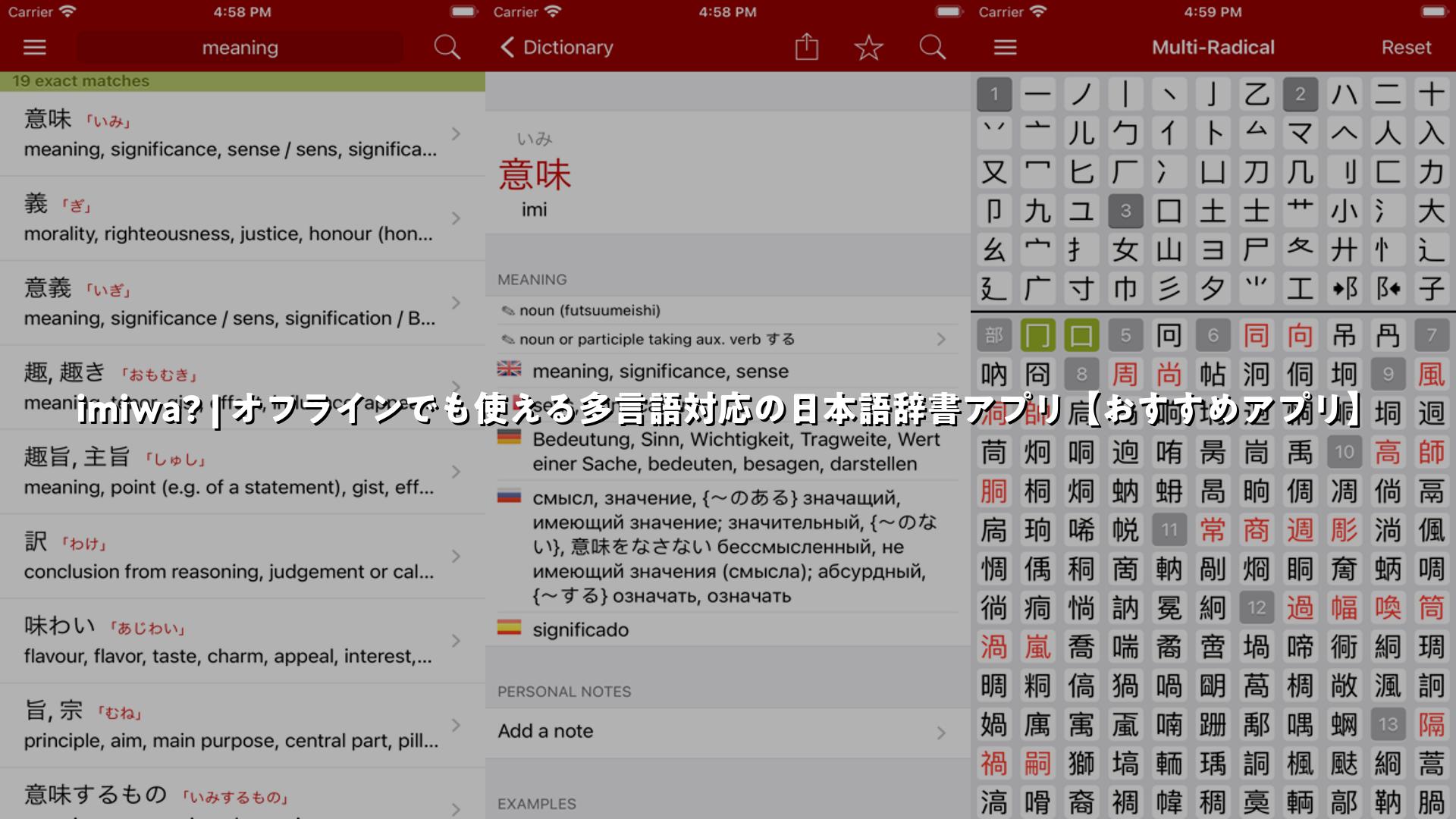The image size is (1456, 819).
Task: Select radical 十
Action: click(x=1432, y=94)
